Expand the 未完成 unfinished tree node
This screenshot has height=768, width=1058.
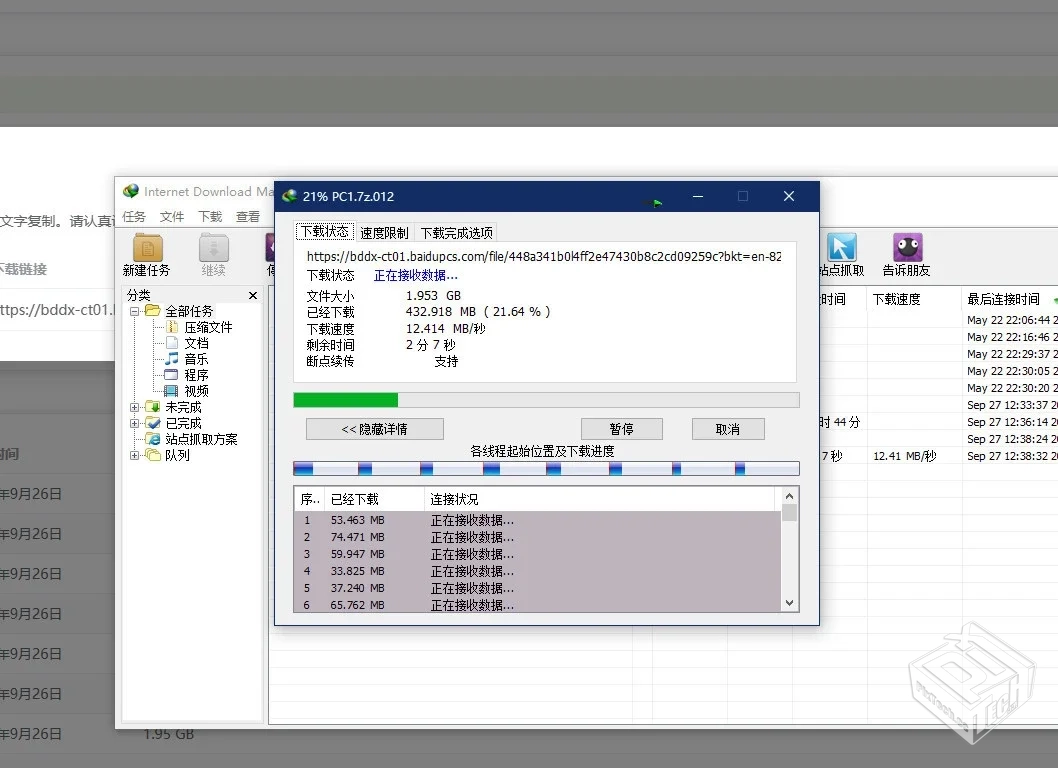(135, 407)
